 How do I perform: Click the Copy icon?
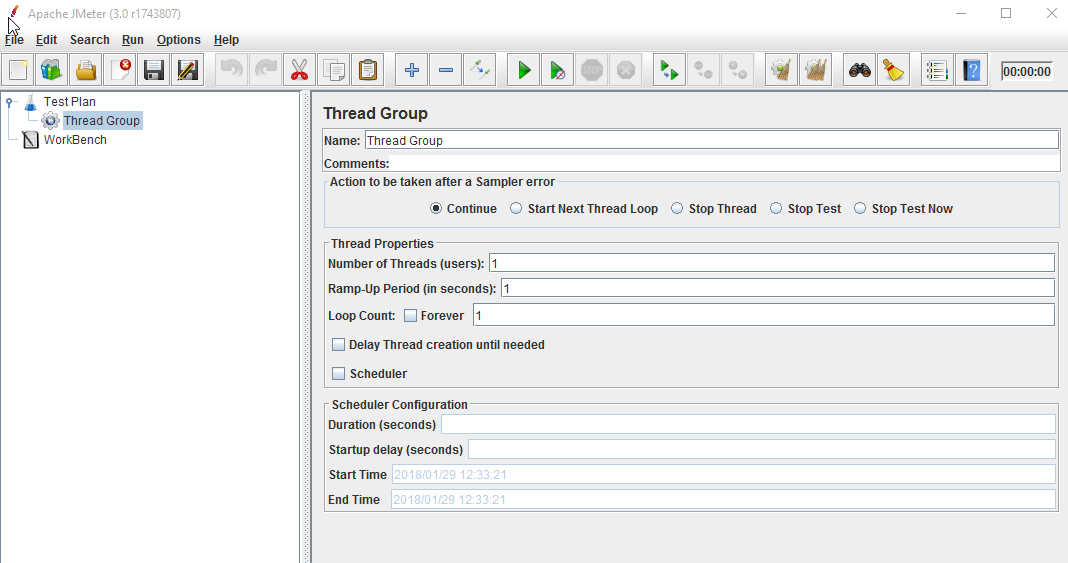334,70
